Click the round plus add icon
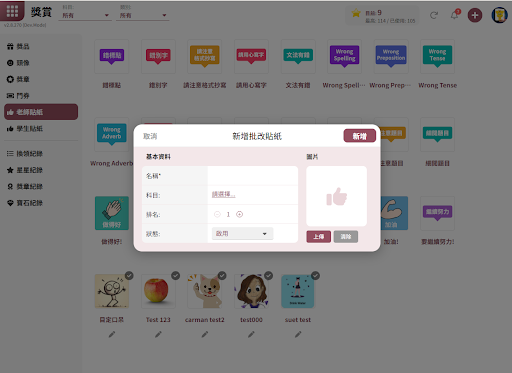 (x=475, y=15)
